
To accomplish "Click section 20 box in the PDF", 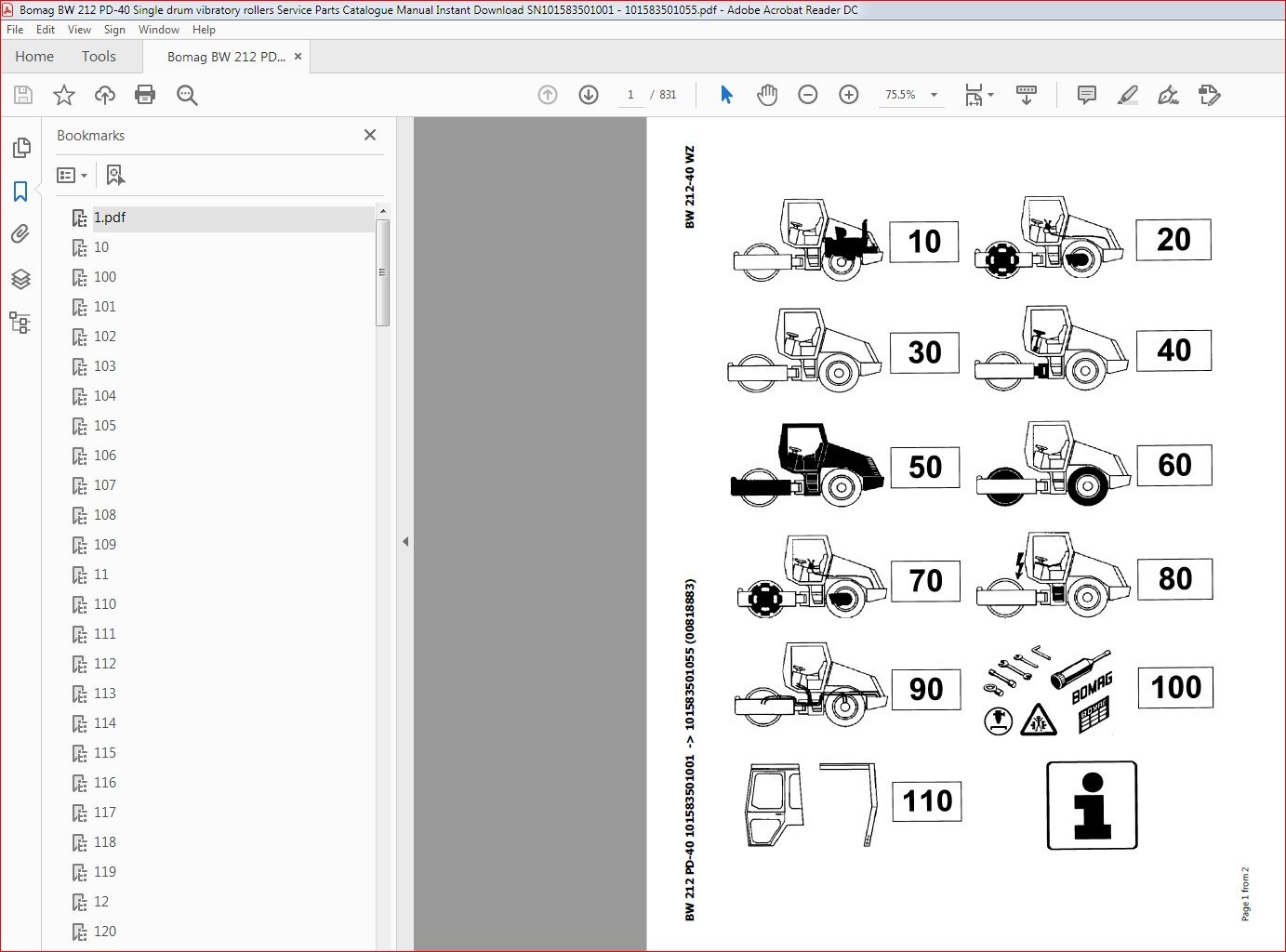I will (x=1173, y=240).
